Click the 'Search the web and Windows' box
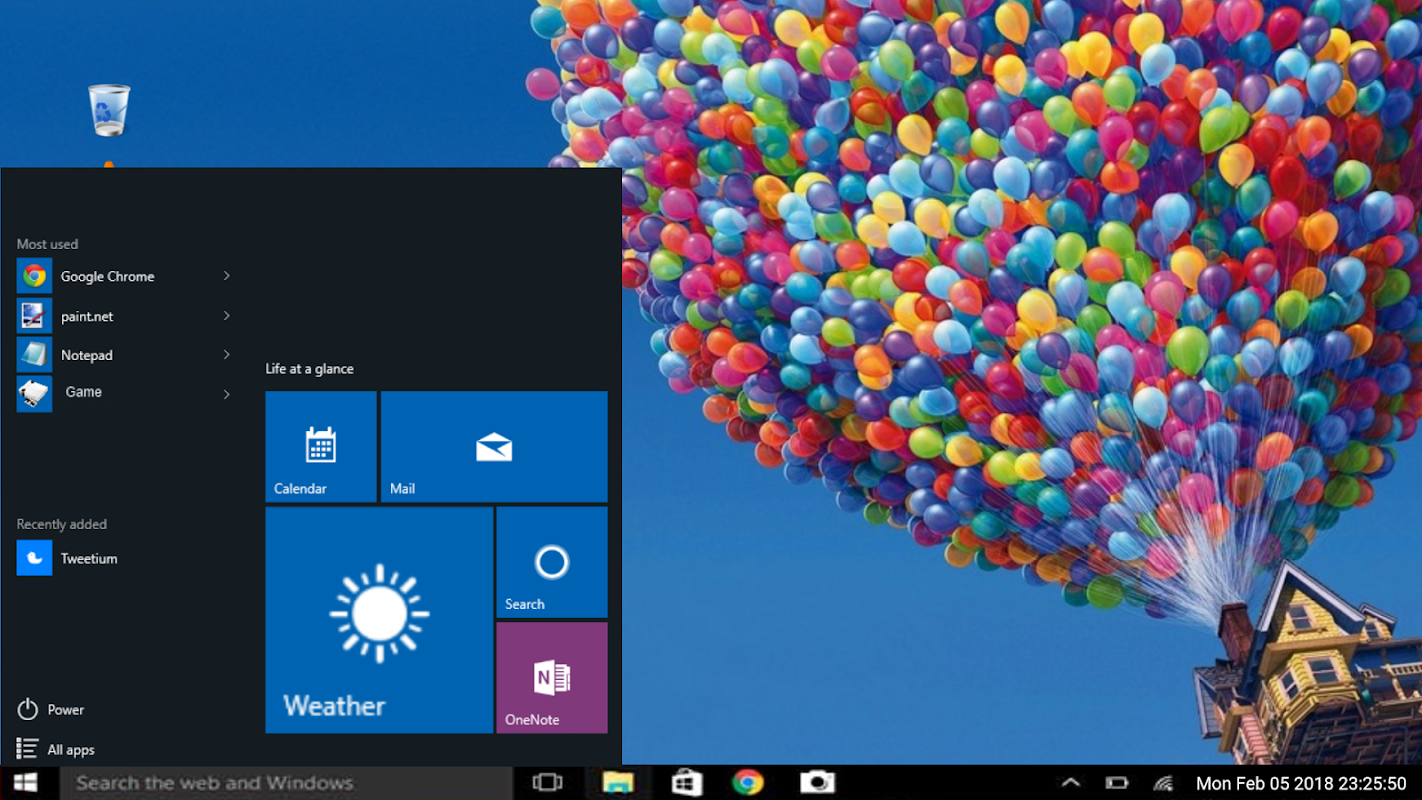1422x800 pixels. point(286,783)
